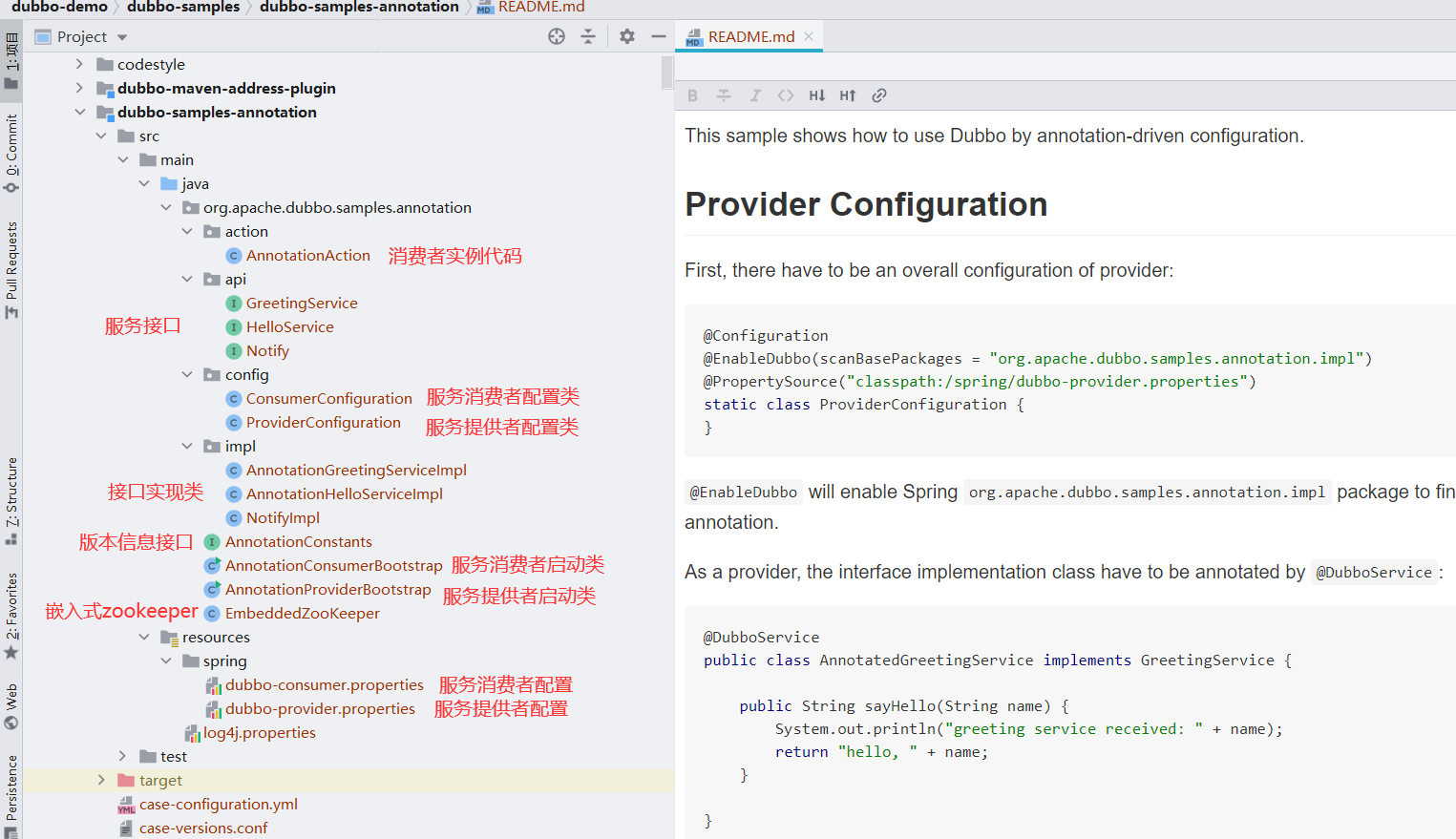Click the Provider Configuration heading
Screen dimensions: 1456x839
[866, 204]
